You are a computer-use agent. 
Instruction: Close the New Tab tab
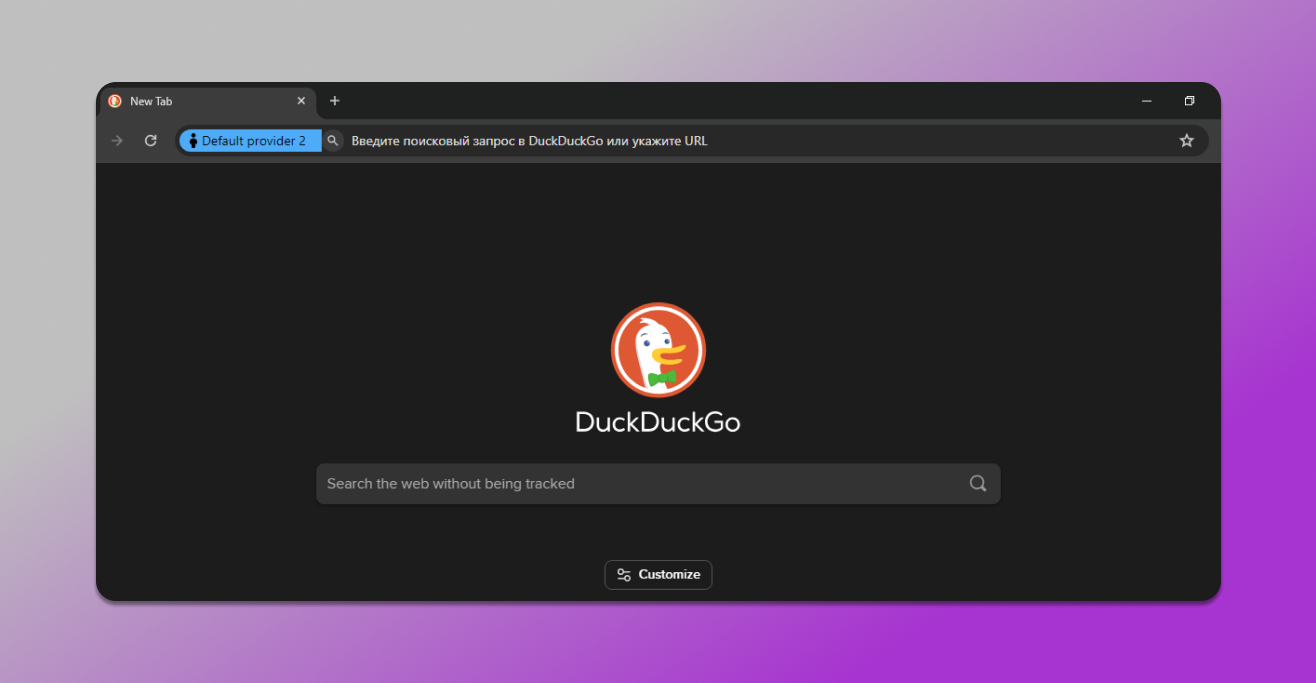(x=301, y=101)
